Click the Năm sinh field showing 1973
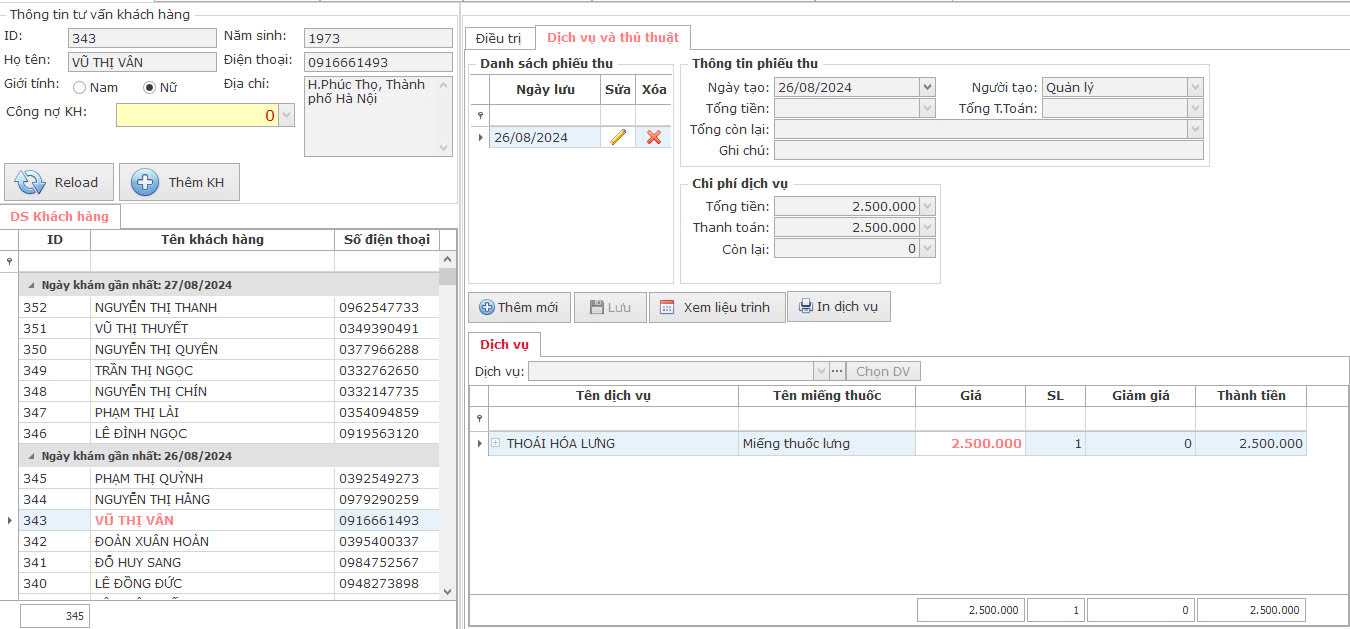Screen dimensions: 1350x629 (378, 38)
